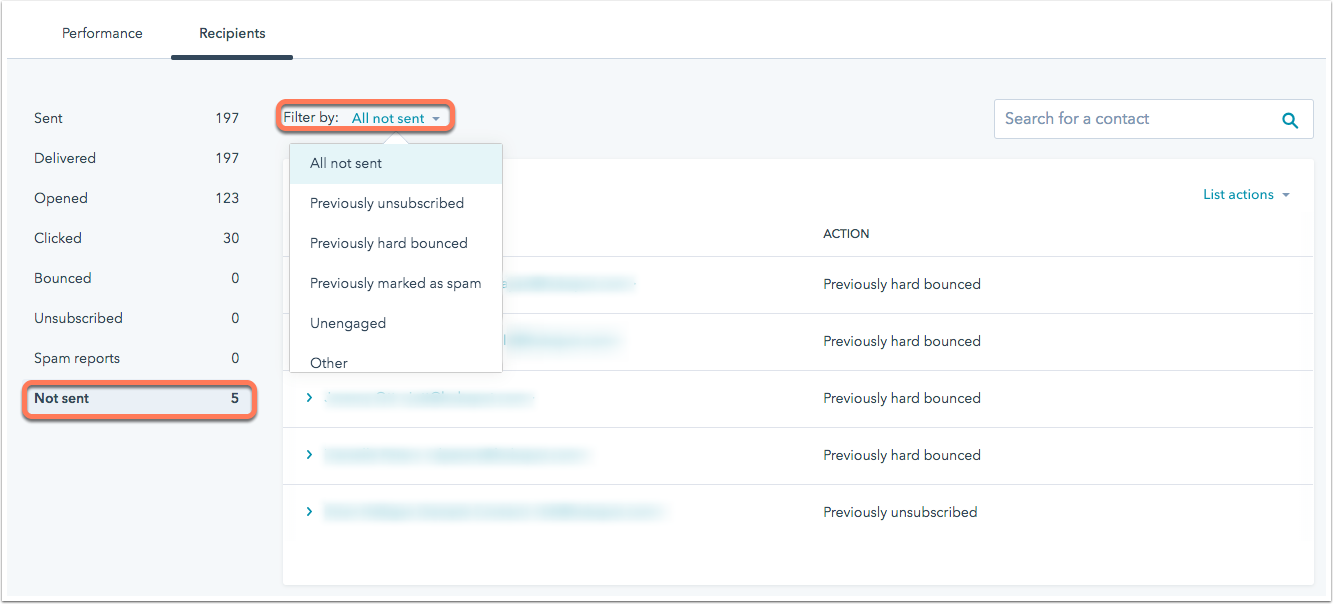This screenshot has height=604, width=1333.
Task: Choose "Unengaged" from the filter dropdown
Action: point(348,323)
